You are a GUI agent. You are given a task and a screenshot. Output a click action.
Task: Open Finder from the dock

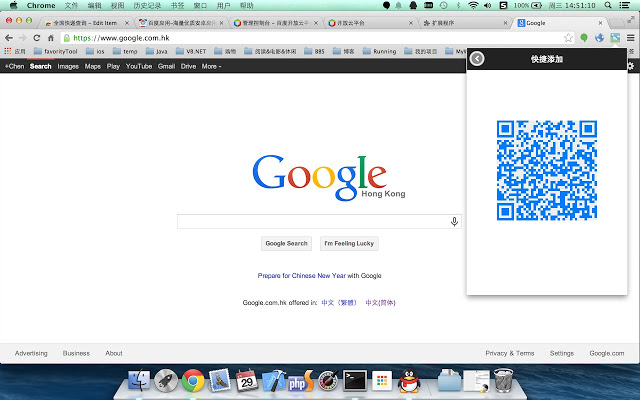click(x=139, y=380)
